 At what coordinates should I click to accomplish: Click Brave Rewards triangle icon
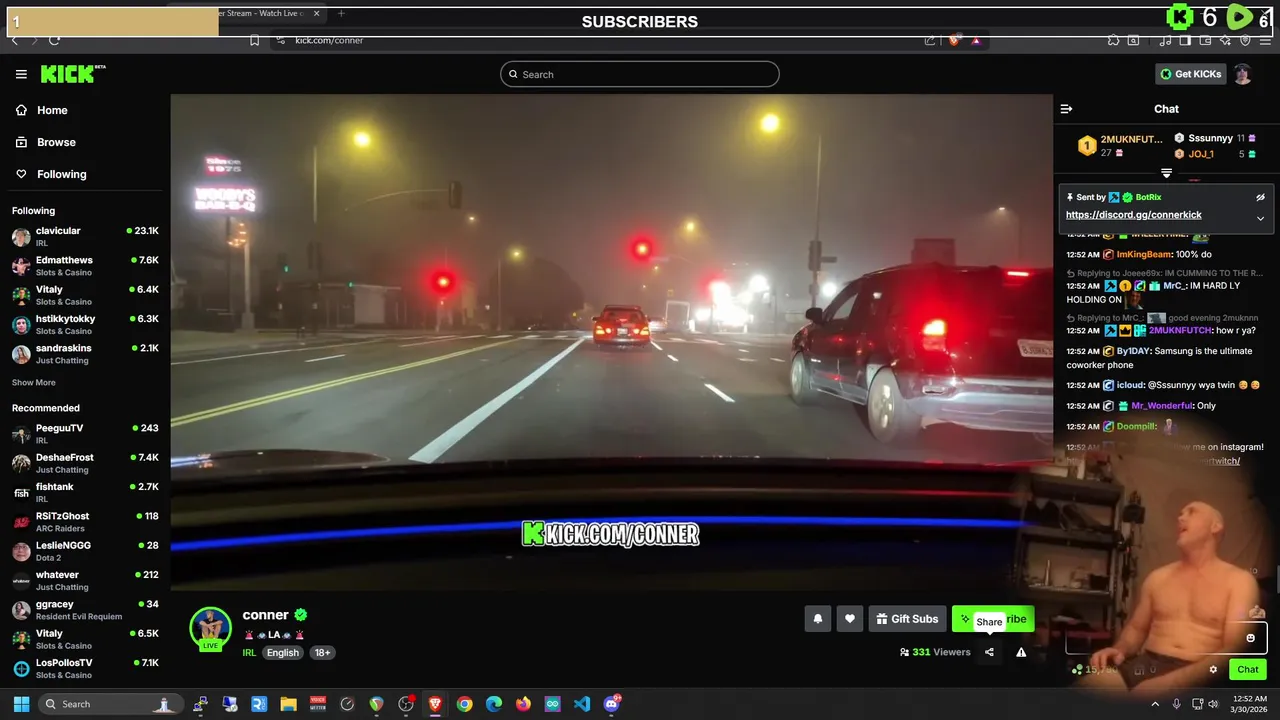[976, 40]
